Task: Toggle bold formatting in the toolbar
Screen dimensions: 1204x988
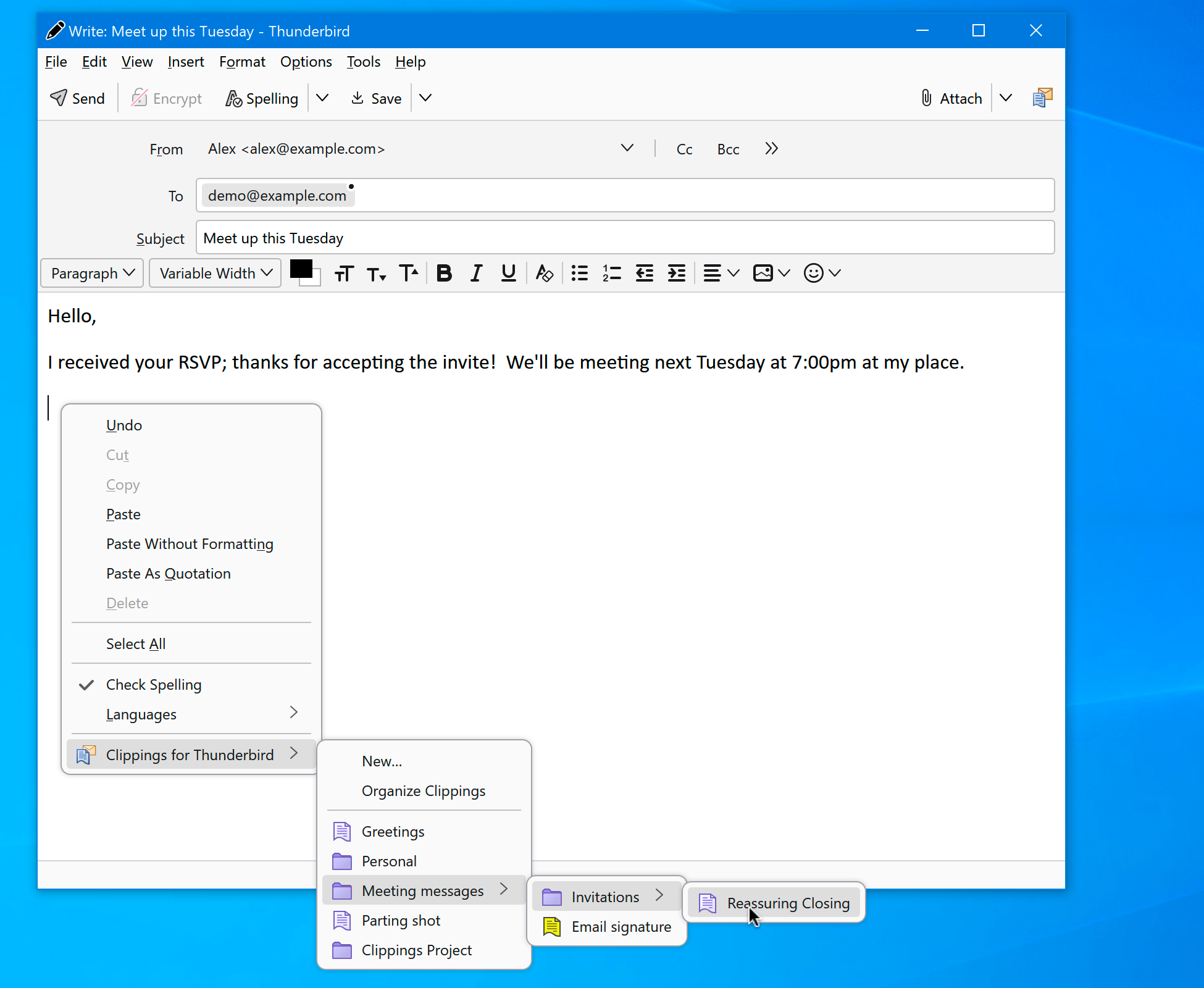Action: click(x=444, y=273)
